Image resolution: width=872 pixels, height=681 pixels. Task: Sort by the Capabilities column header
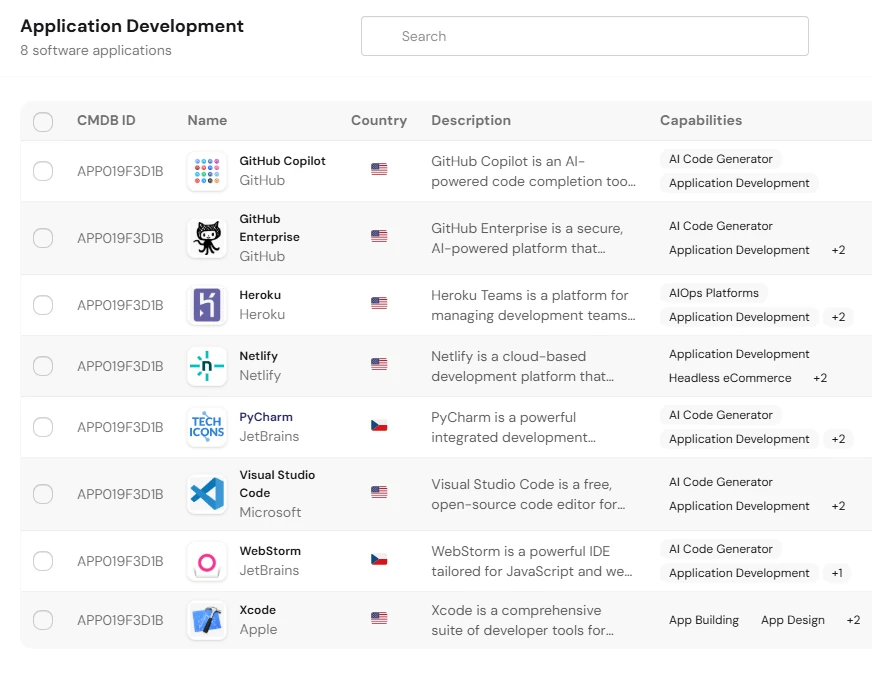[701, 120]
